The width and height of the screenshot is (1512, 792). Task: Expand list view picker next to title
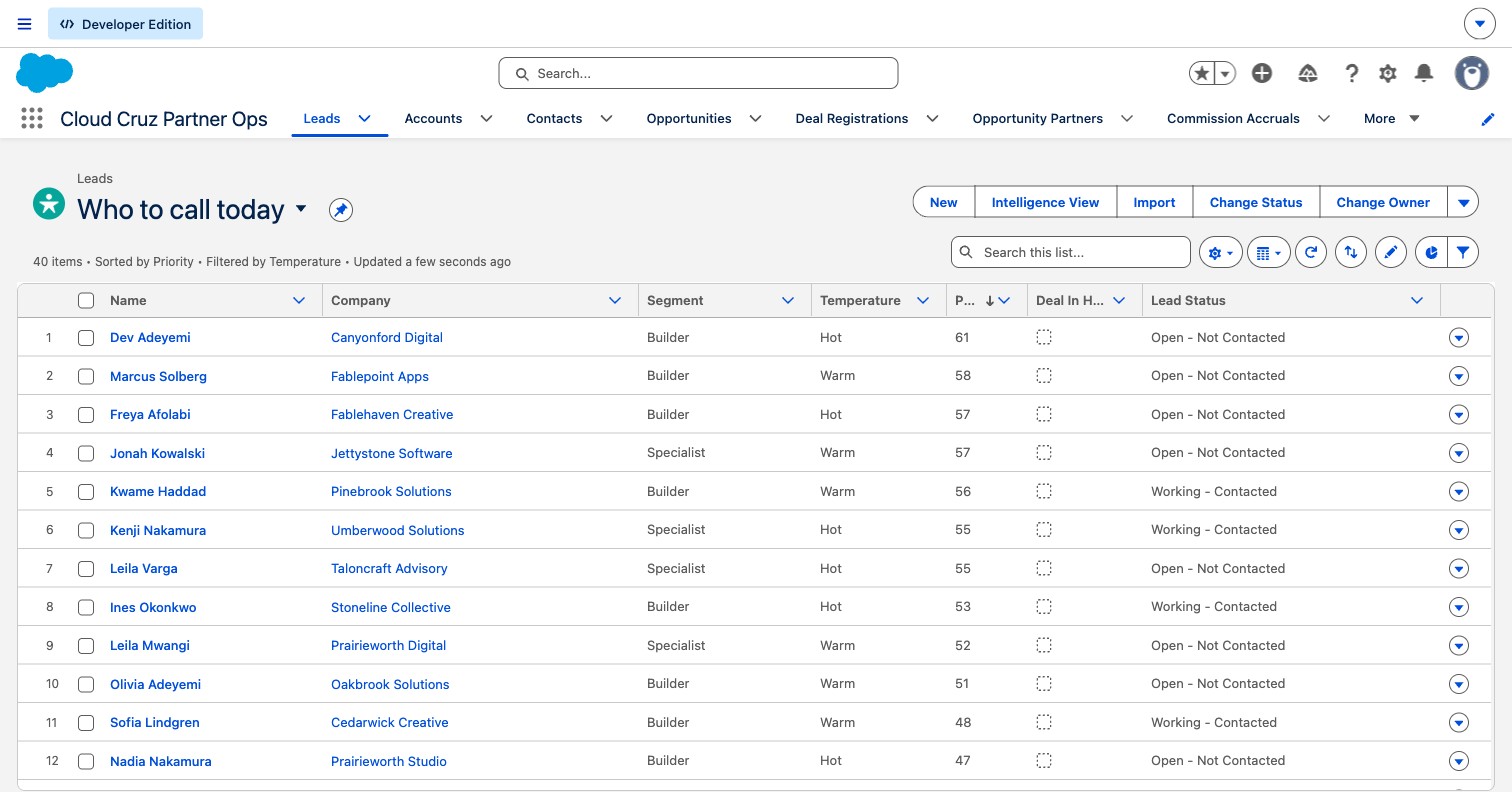[301, 209]
